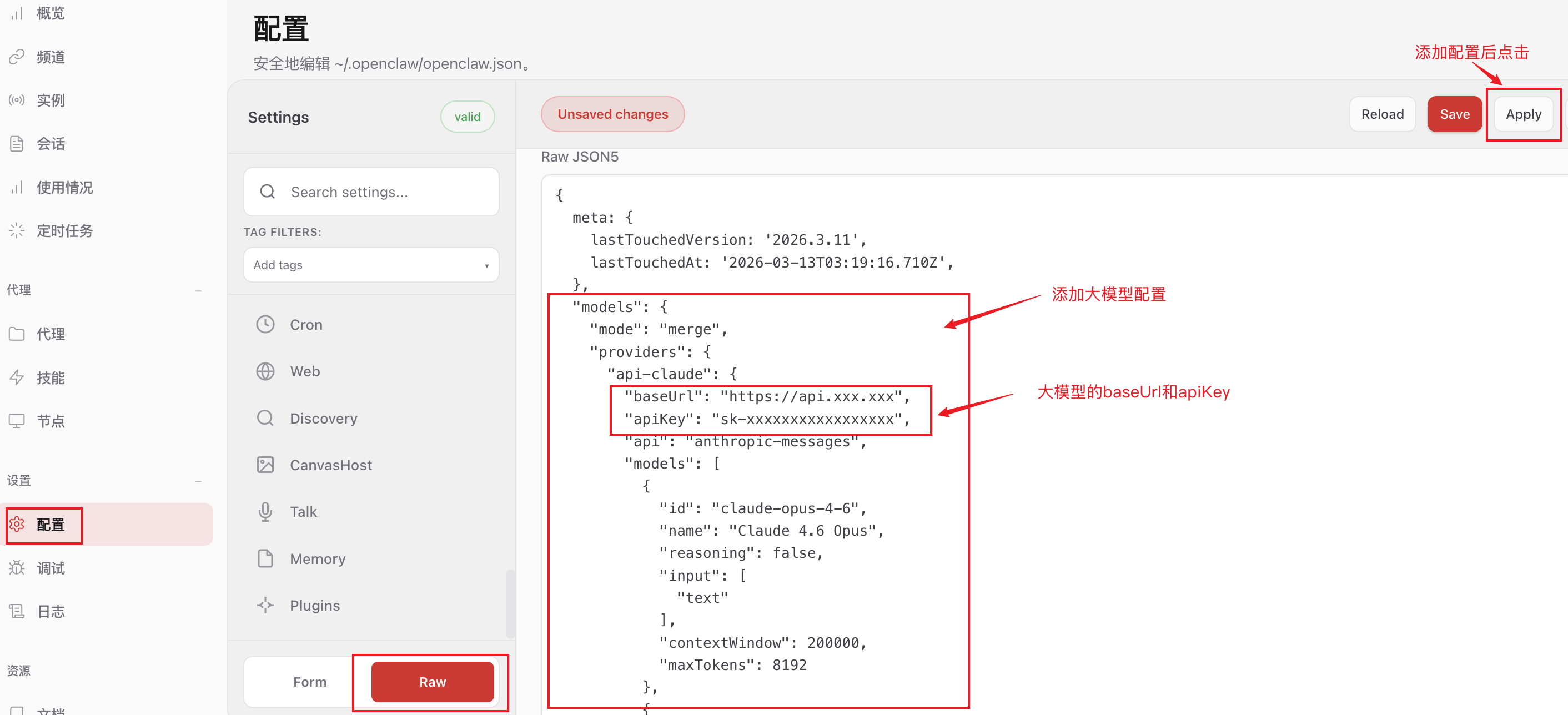Click the Save button
1568x715 pixels.
point(1454,114)
